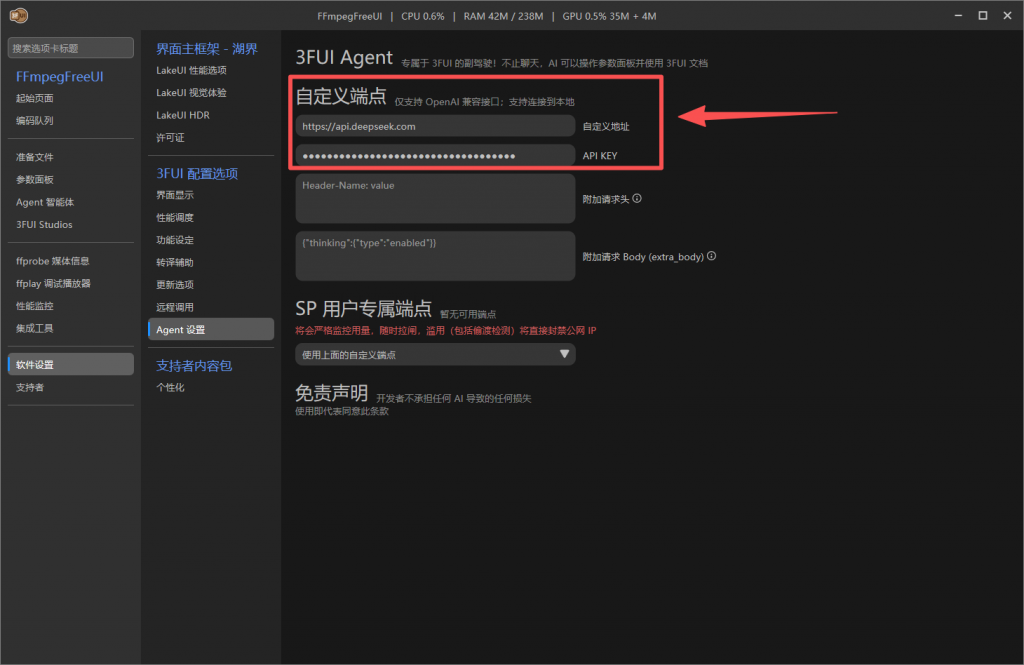This screenshot has height=665, width=1024.
Task: Open 3FUI Studios page
Action: tap(44, 224)
